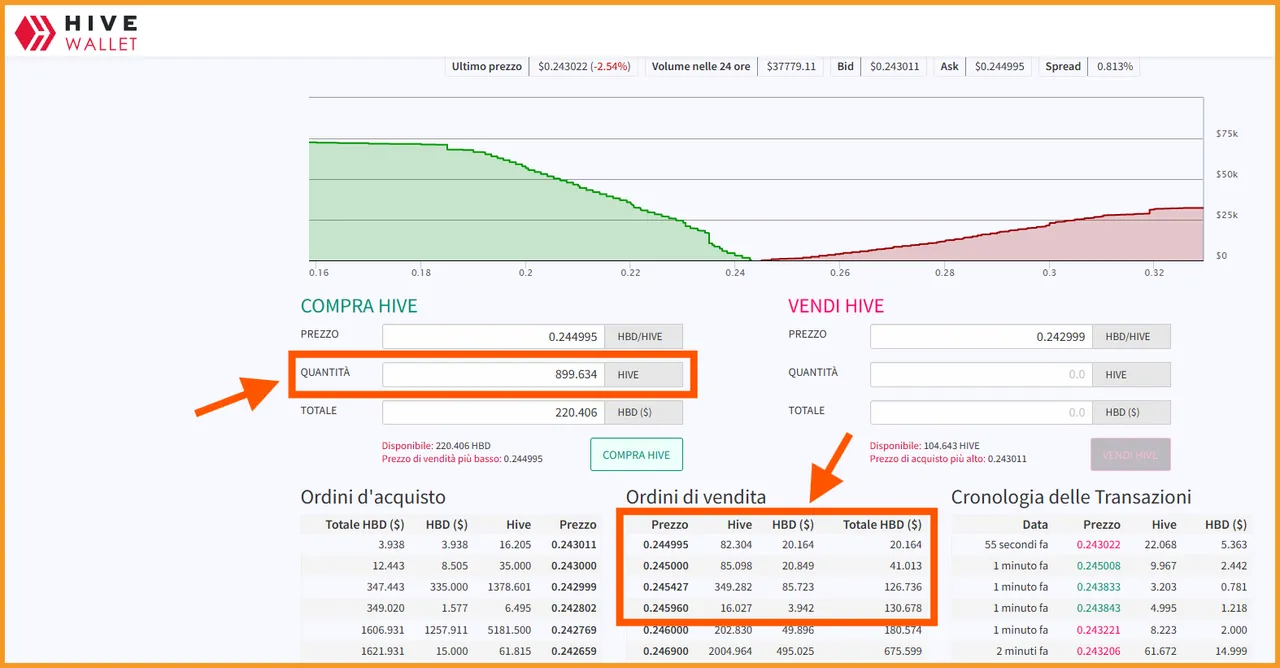
Task: Click the 55 secondi fa transaction entry
Action: (x=1016, y=545)
